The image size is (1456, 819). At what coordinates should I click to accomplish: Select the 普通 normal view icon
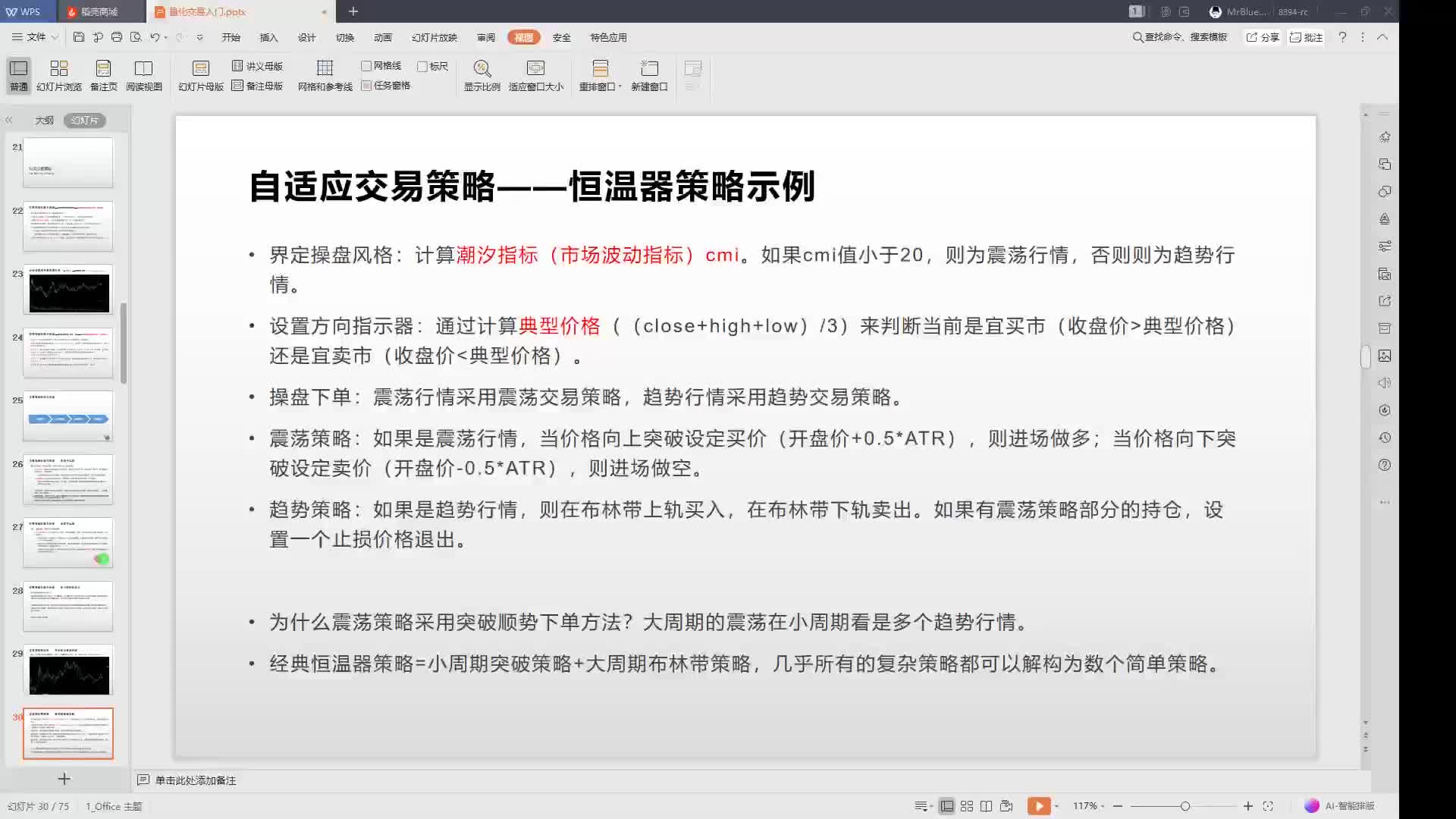pyautogui.click(x=19, y=76)
